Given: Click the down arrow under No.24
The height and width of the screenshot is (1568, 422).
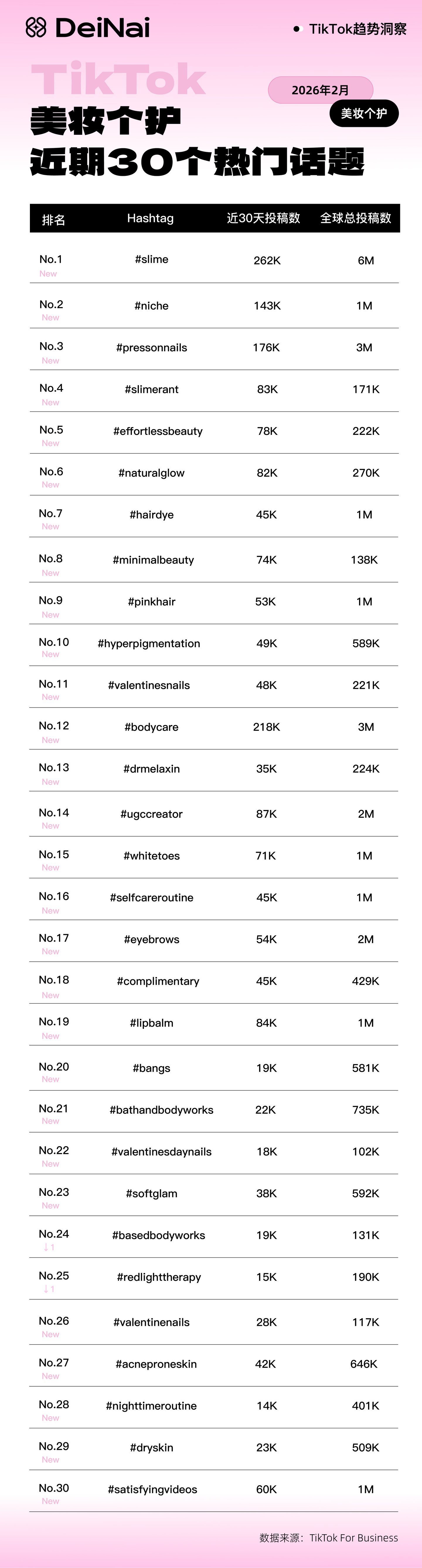Looking at the screenshot, I should pos(46,1247).
